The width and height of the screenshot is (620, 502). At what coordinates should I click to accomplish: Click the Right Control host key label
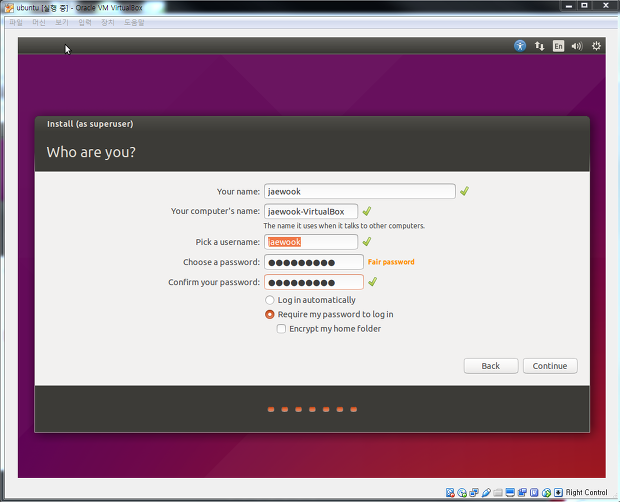pyautogui.click(x=586, y=493)
